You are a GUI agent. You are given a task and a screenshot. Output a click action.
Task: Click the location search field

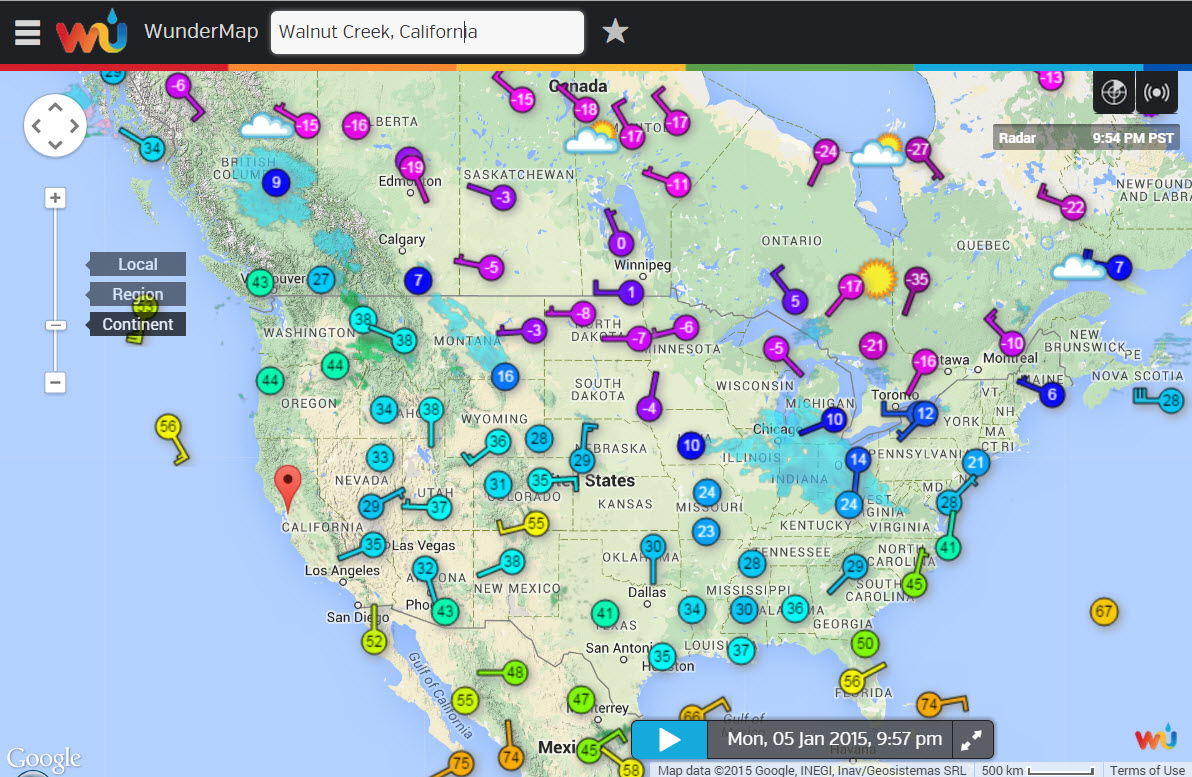(428, 32)
